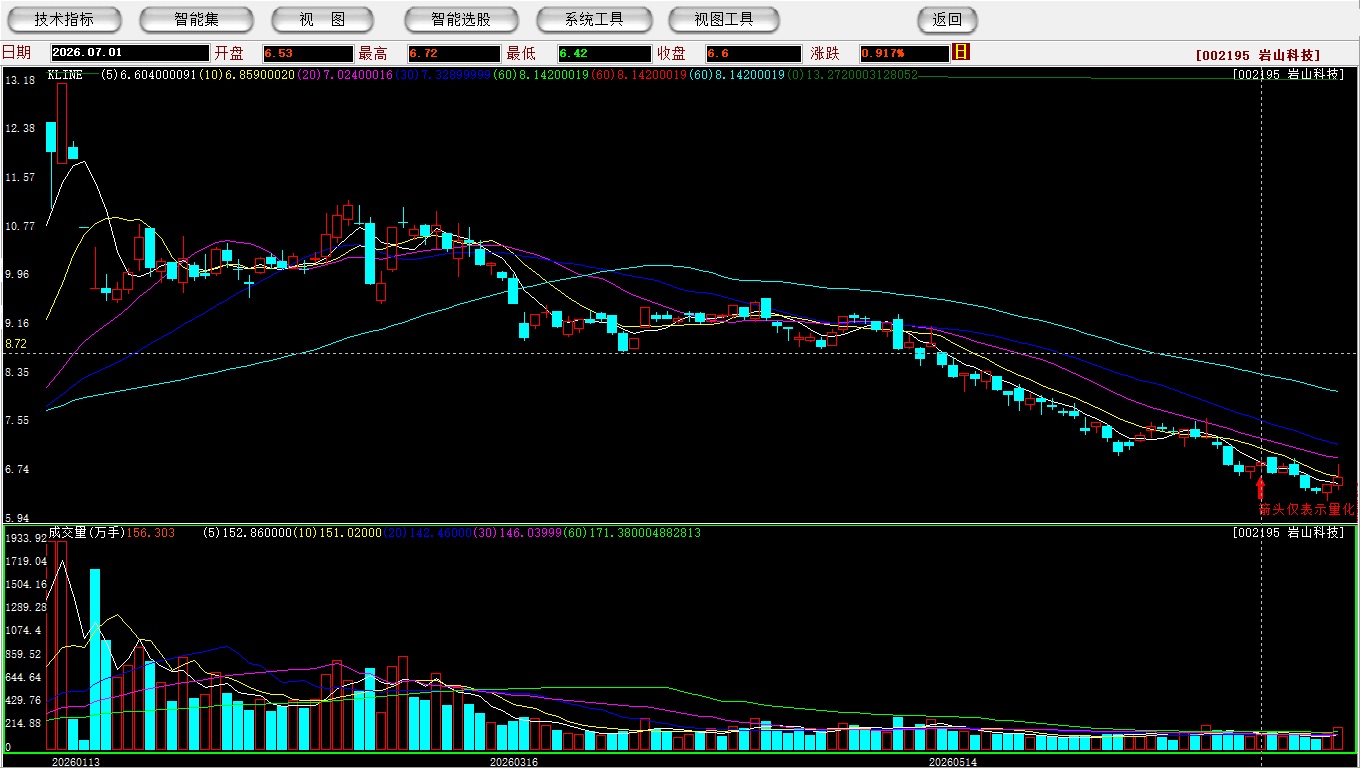1360x768 pixels.
Task: Select the 收盘 value field
Action: 754,53
